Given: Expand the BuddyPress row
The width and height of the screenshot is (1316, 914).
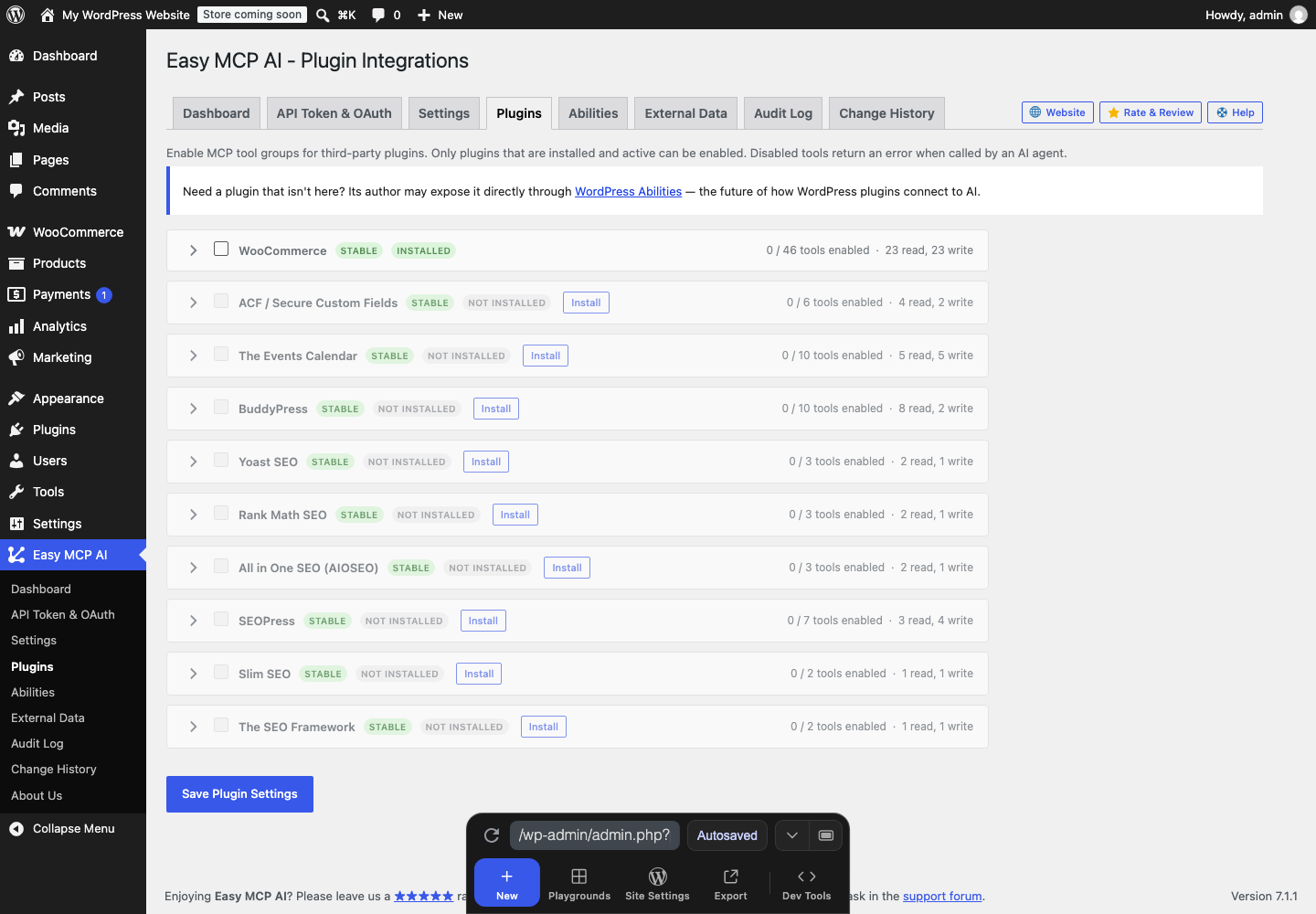Looking at the screenshot, I should (193, 409).
